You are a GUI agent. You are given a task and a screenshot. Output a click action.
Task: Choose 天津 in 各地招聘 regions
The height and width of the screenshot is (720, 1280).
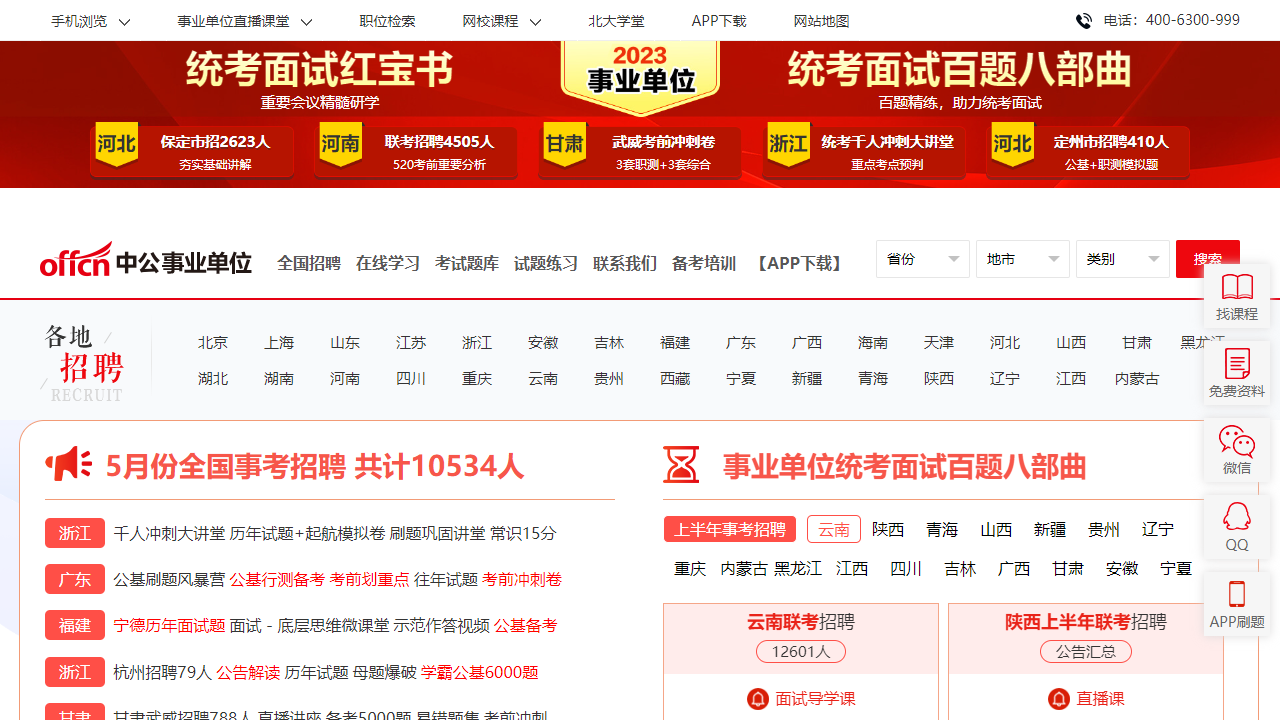click(939, 342)
